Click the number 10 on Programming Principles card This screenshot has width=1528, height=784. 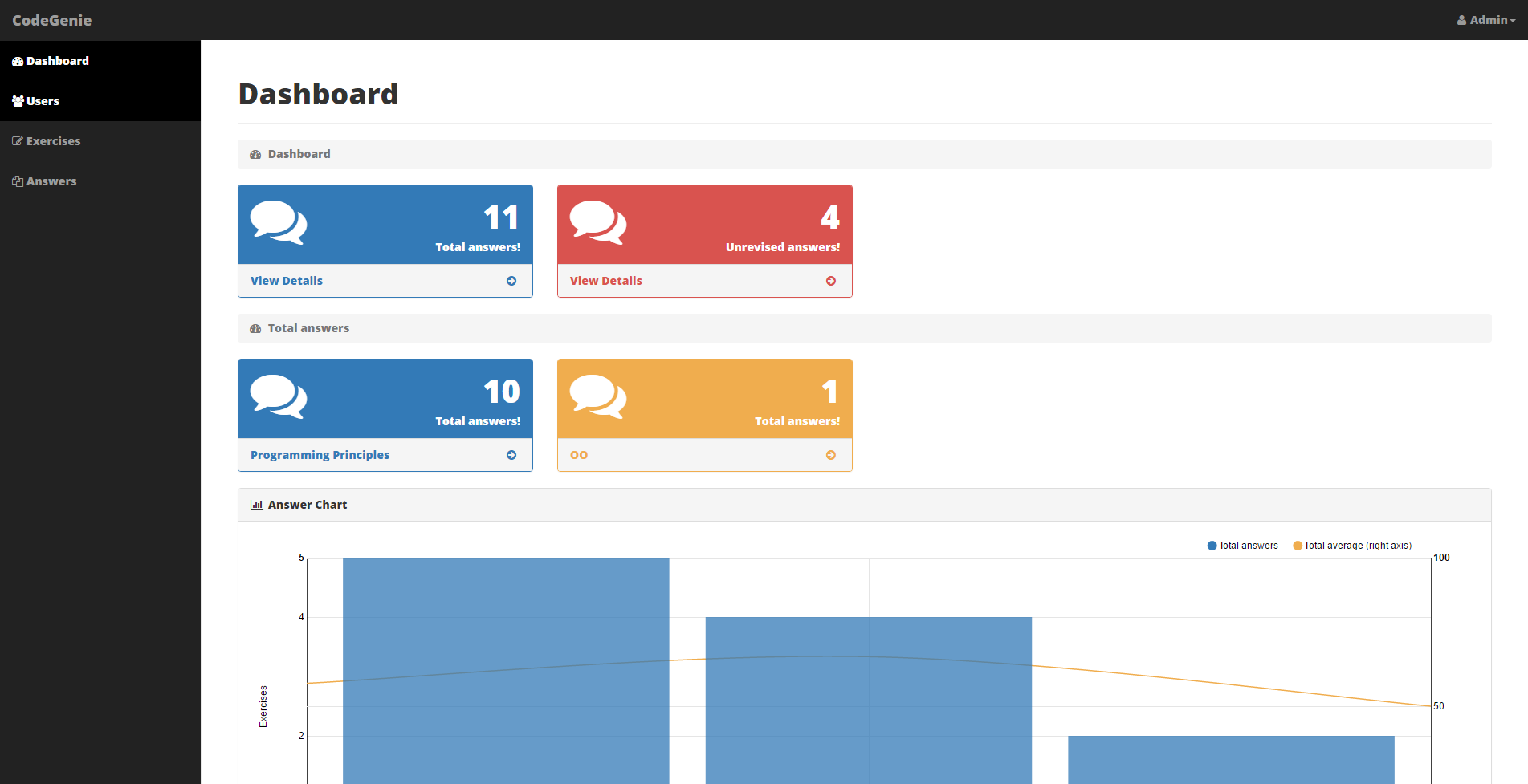point(502,392)
